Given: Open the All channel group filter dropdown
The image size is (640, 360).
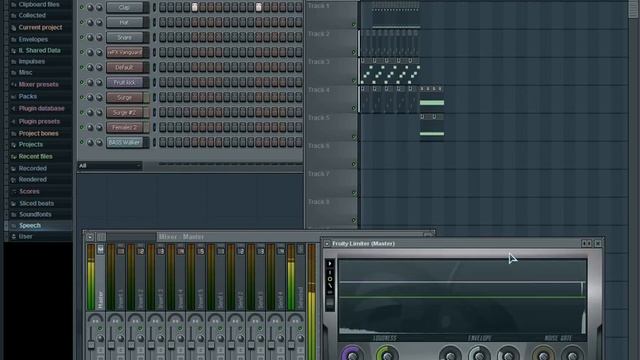Looking at the screenshot, I should tap(109, 165).
